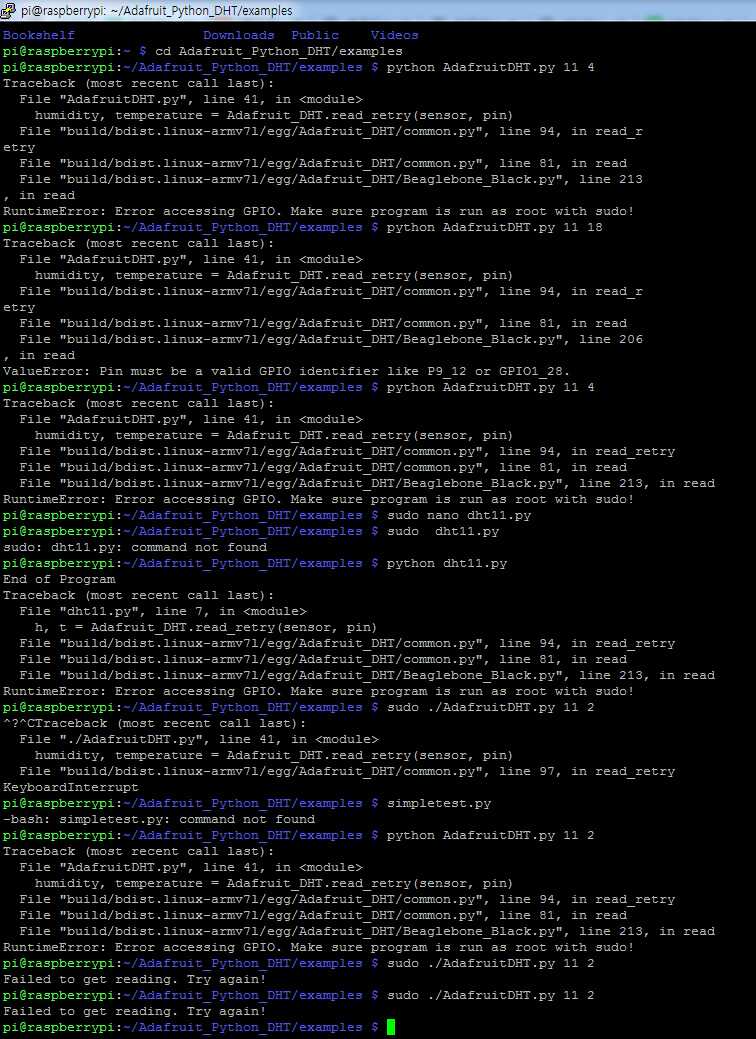
Task: Click the 'End of Program' output line
Action: 59,579
